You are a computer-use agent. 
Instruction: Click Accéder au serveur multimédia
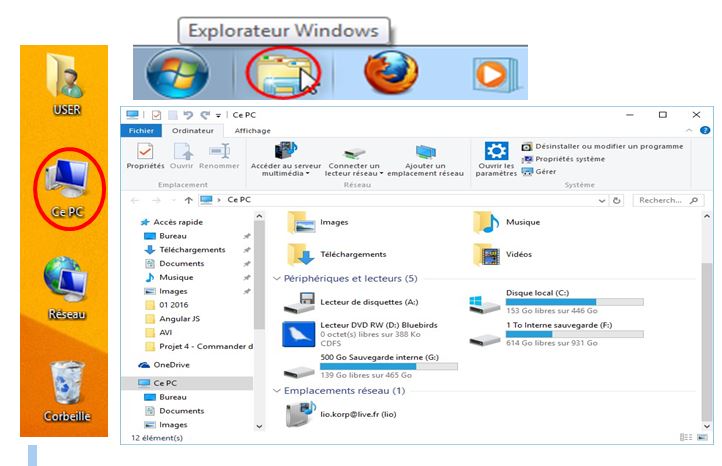tap(285, 159)
